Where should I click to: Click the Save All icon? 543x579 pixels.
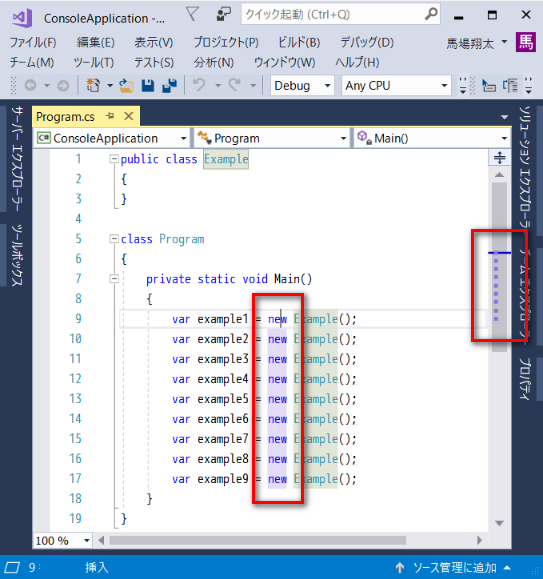pyautogui.click(x=170, y=86)
